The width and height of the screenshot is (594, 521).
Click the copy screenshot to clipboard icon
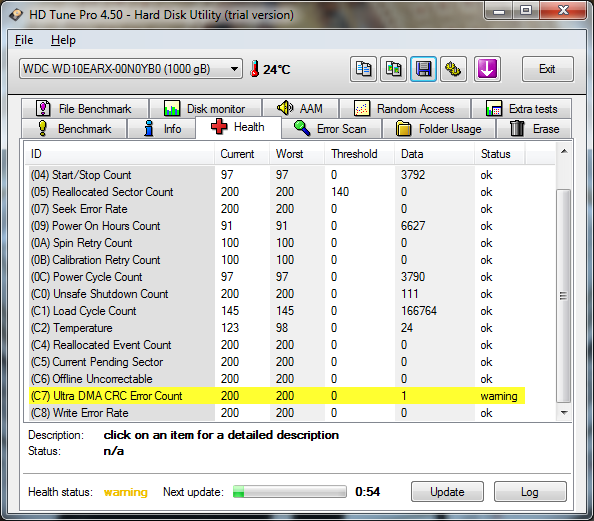pos(394,69)
